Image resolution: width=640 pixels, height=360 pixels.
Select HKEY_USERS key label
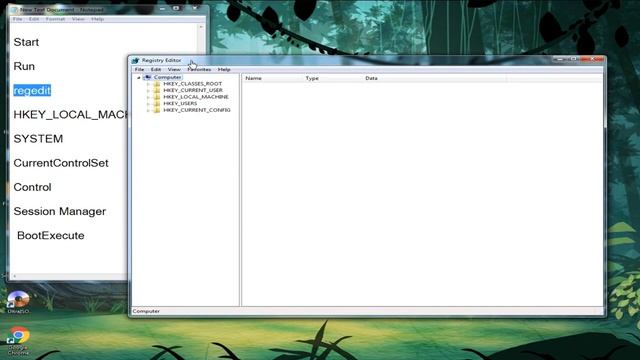tap(180, 103)
